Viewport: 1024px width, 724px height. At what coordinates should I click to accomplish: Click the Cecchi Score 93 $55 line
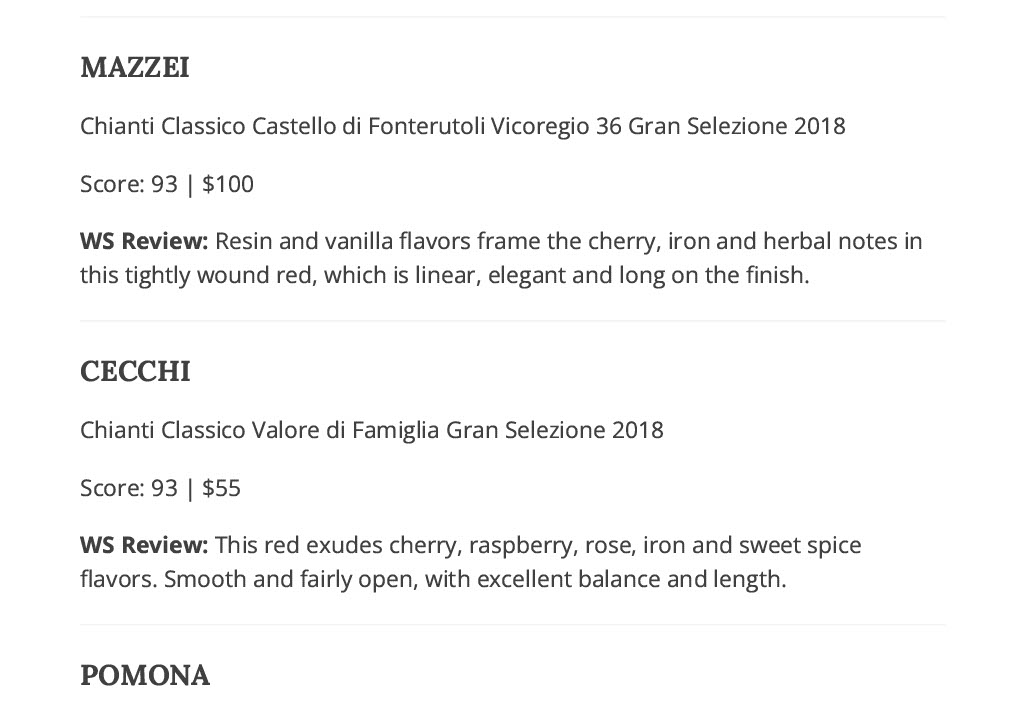(160, 488)
